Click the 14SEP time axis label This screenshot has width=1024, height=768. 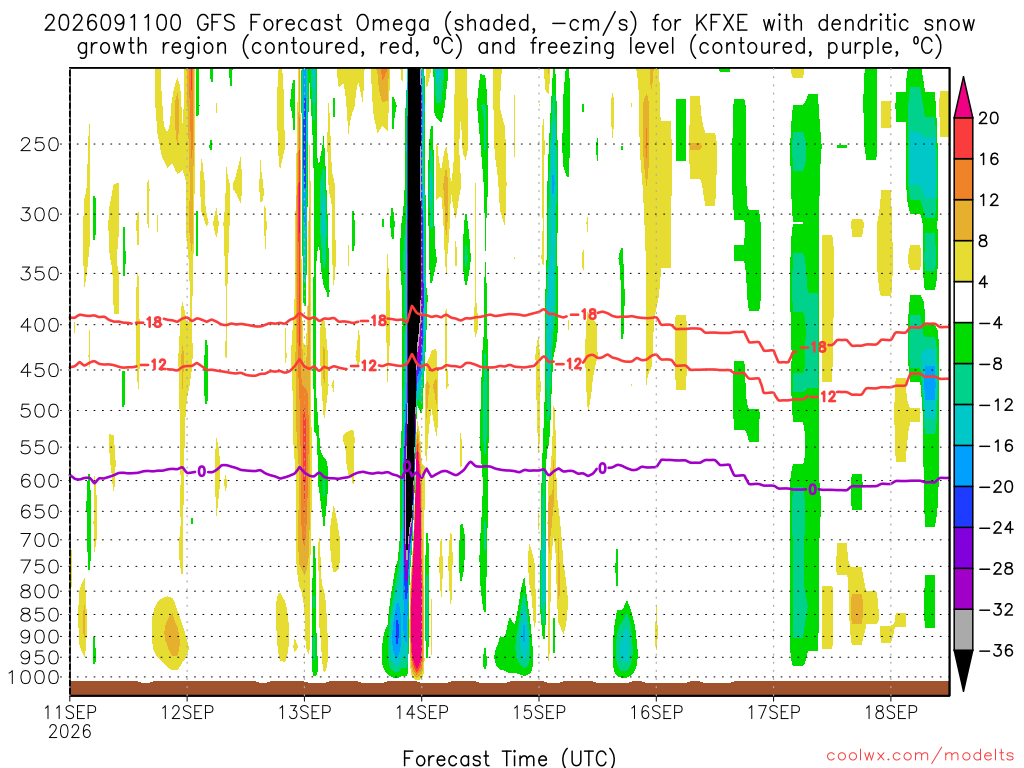click(422, 712)
